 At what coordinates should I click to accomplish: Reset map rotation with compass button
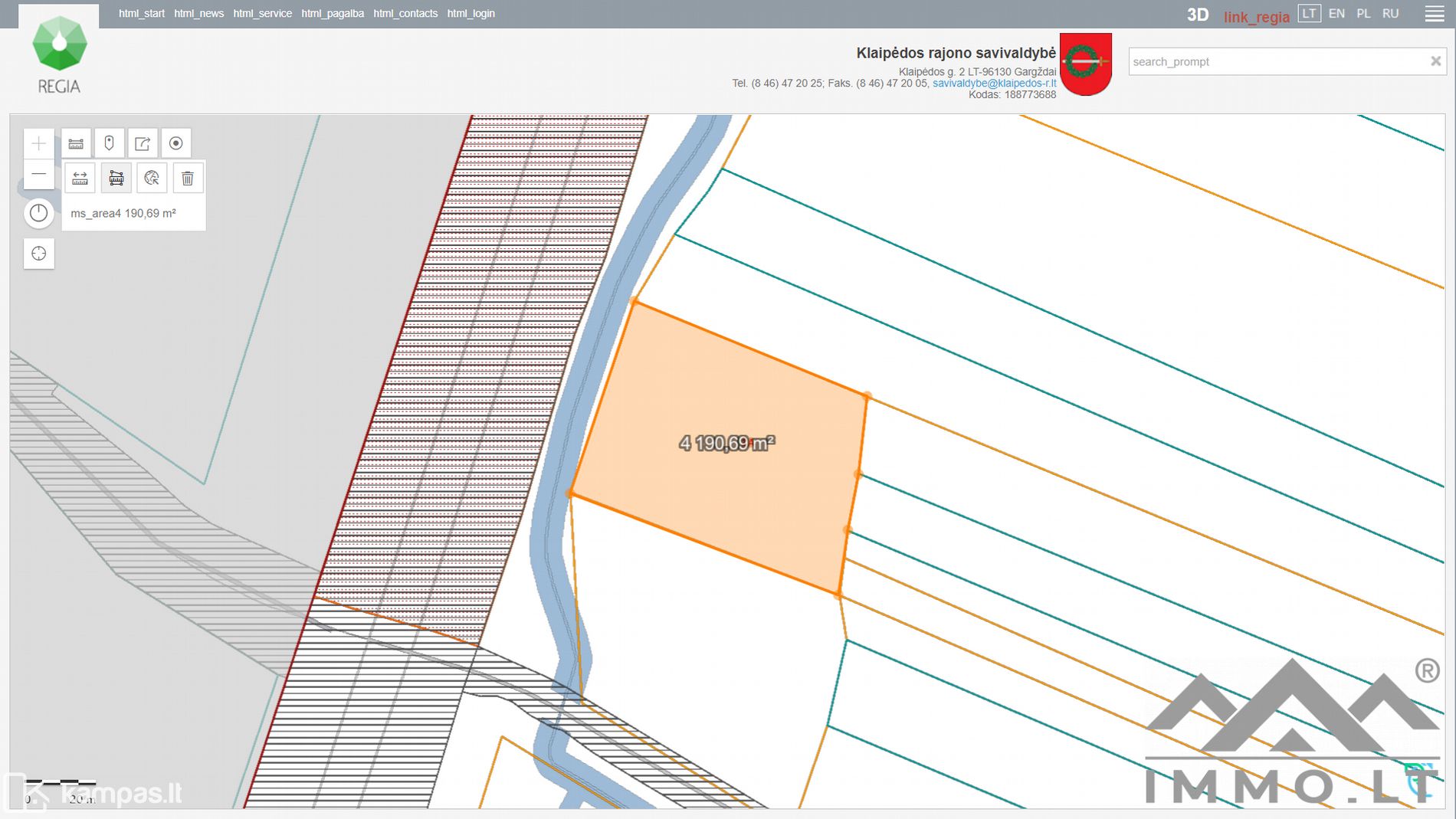tap(38, 213)
